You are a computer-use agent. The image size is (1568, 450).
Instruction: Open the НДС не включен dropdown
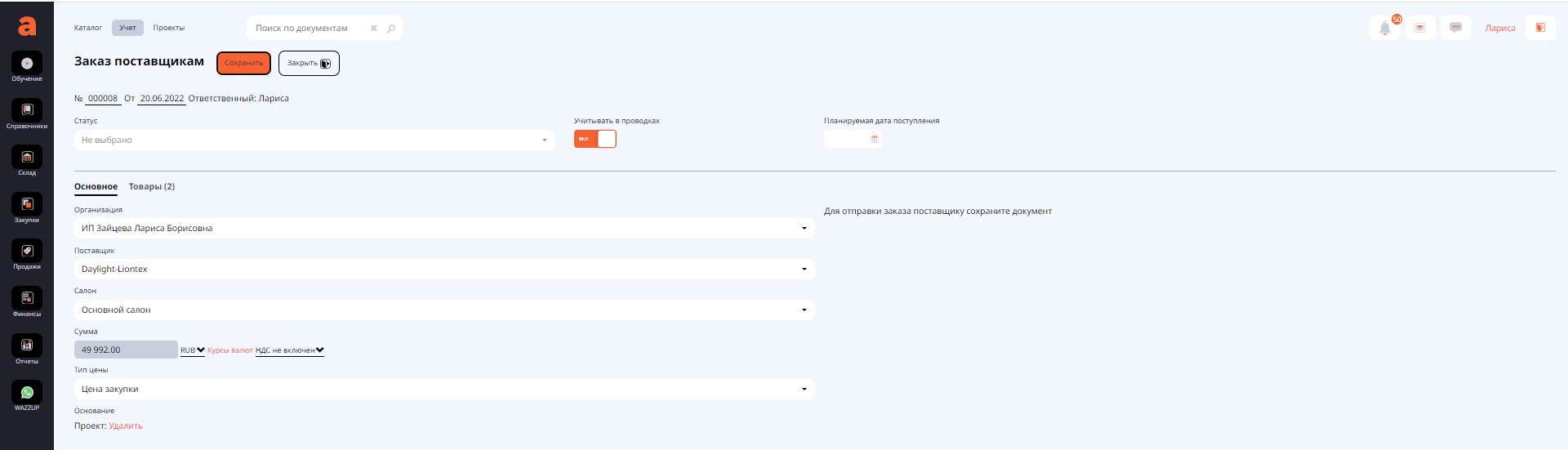[289, 350]
